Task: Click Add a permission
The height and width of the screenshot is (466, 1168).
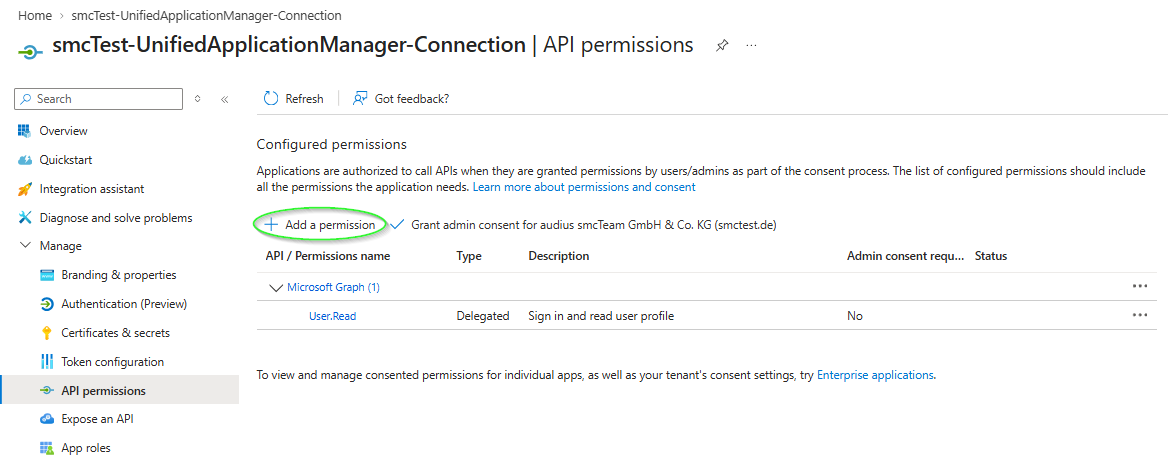Action: point(320,224)
